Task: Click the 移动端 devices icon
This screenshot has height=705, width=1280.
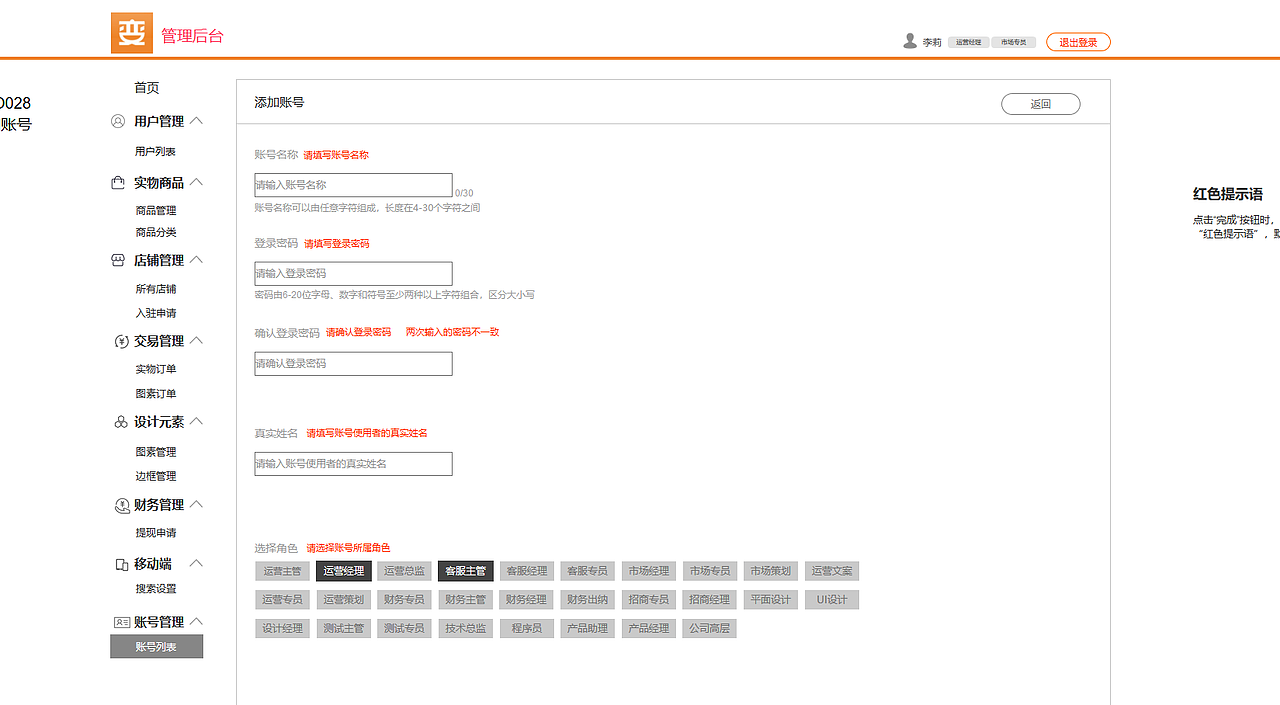Action: [x=122, y=564]
